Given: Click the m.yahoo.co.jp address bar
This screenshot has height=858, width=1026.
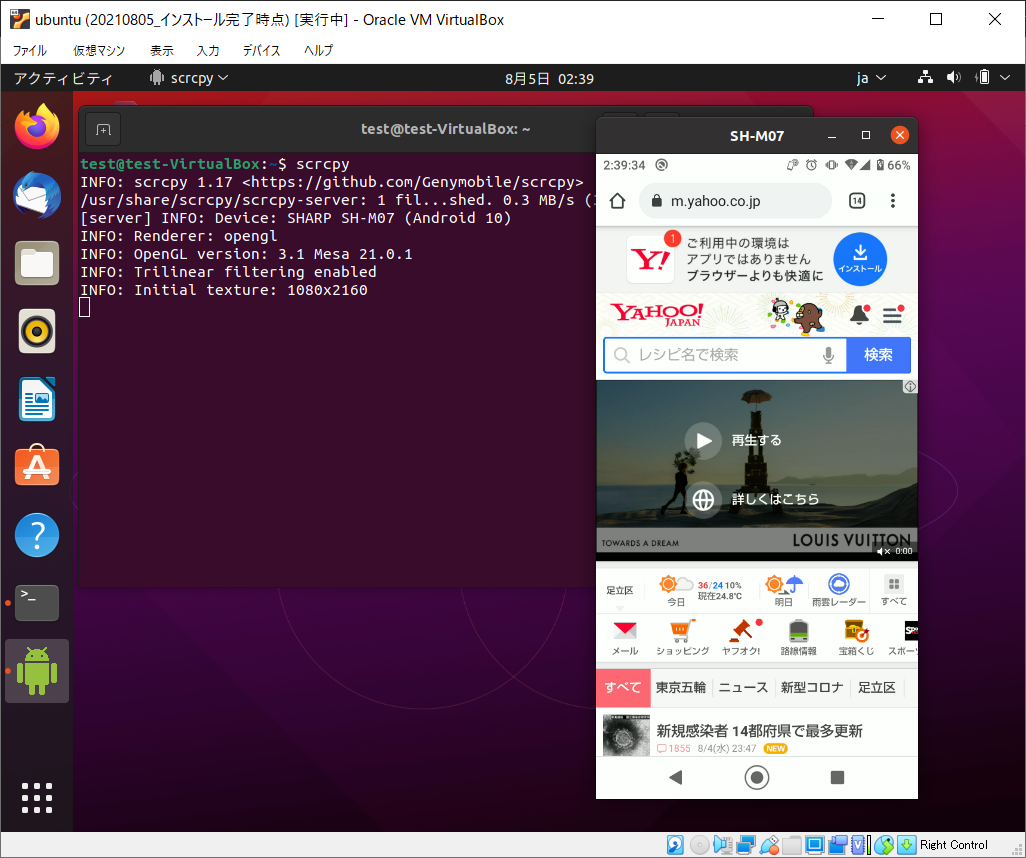Looking at the screenshot, I should click(x=735, y=201).
